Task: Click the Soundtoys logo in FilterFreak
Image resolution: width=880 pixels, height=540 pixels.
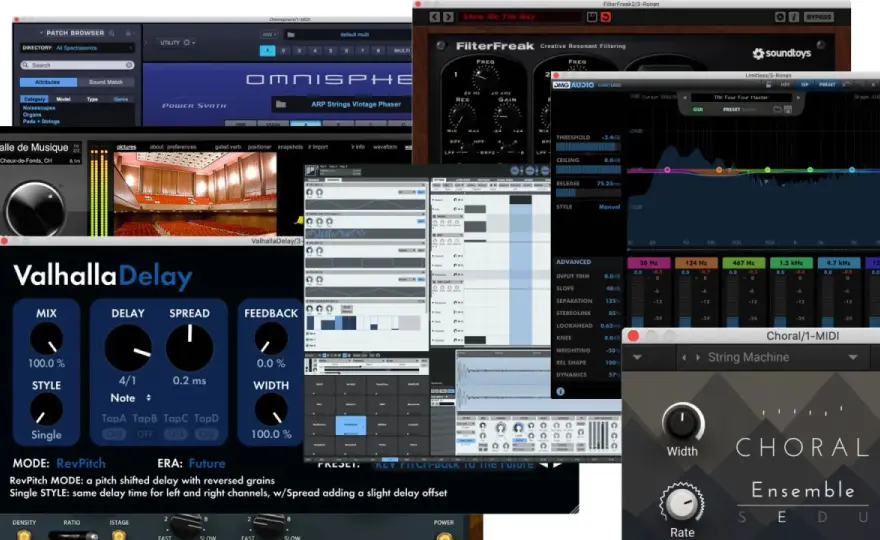Action: [781, 53]
